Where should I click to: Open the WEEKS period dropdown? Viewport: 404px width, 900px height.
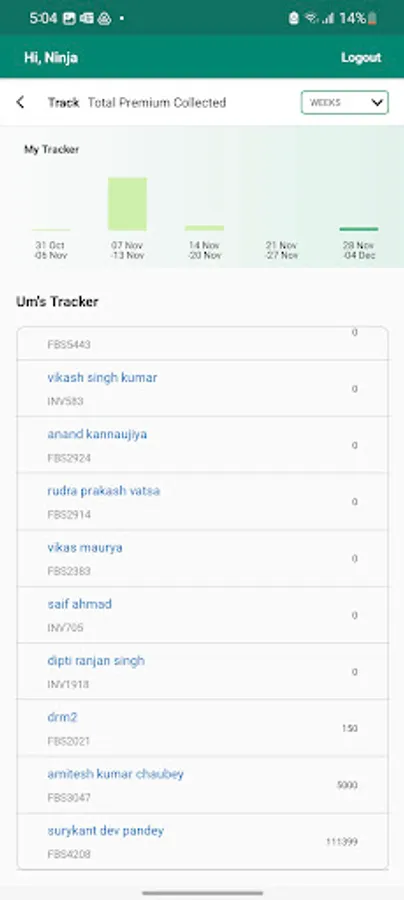(x=344, y=102)
